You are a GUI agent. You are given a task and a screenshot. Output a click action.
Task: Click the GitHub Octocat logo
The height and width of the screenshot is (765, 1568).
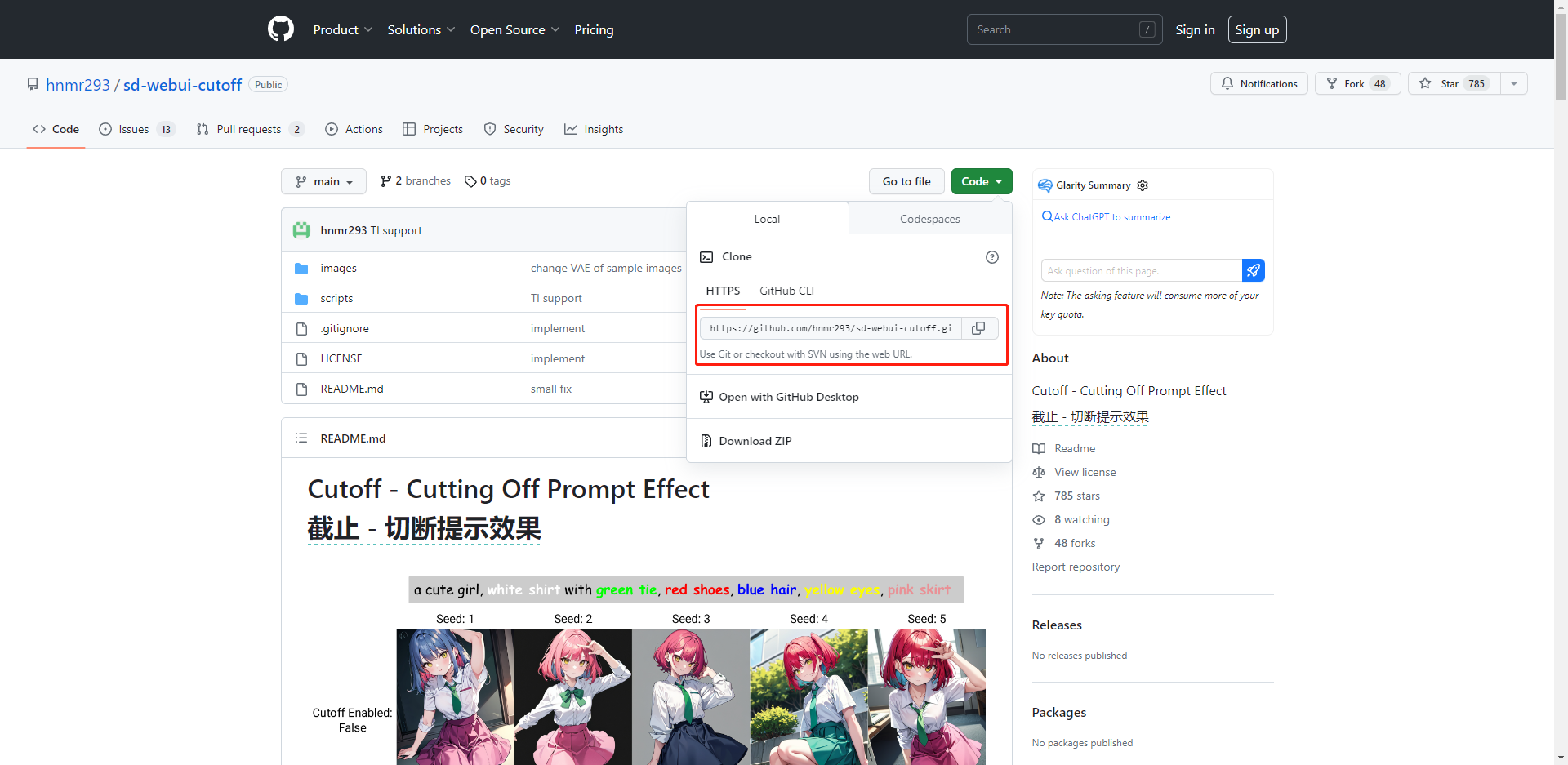pyautogui.click(x=280, y=29)
